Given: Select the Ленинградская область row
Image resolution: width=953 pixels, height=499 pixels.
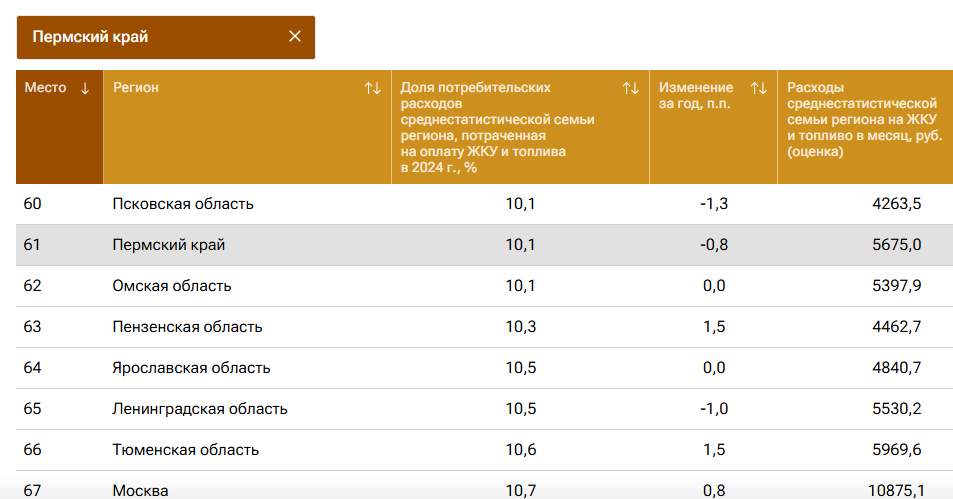Looking at the screenshot, I should coord(200,409).
